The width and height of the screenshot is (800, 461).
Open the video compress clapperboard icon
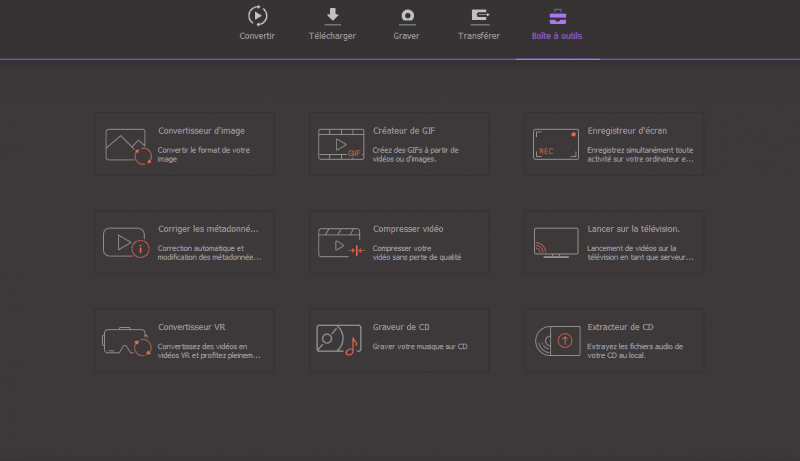point(340,243)
